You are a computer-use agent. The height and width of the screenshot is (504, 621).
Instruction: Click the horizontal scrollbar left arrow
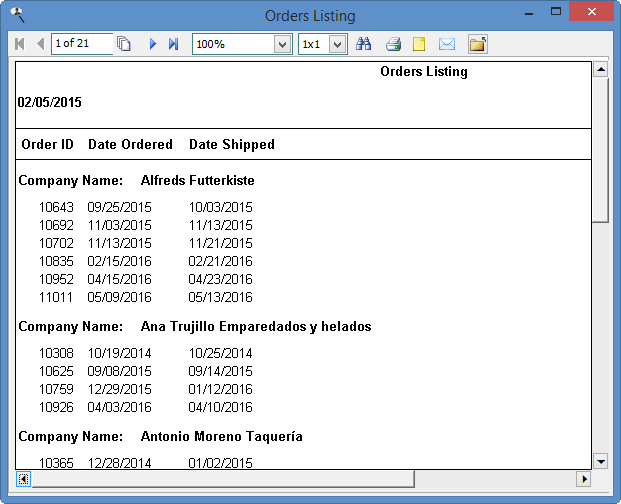coord(23,479)
